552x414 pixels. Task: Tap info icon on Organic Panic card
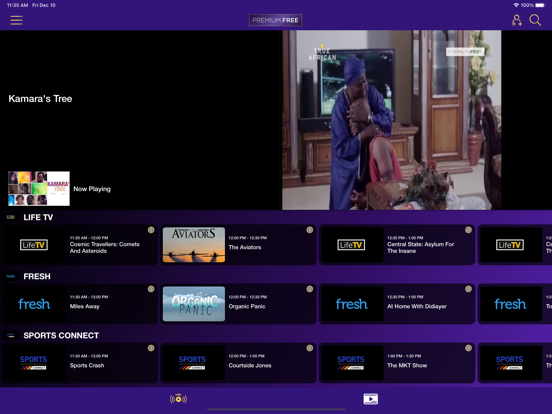point(310,289)
